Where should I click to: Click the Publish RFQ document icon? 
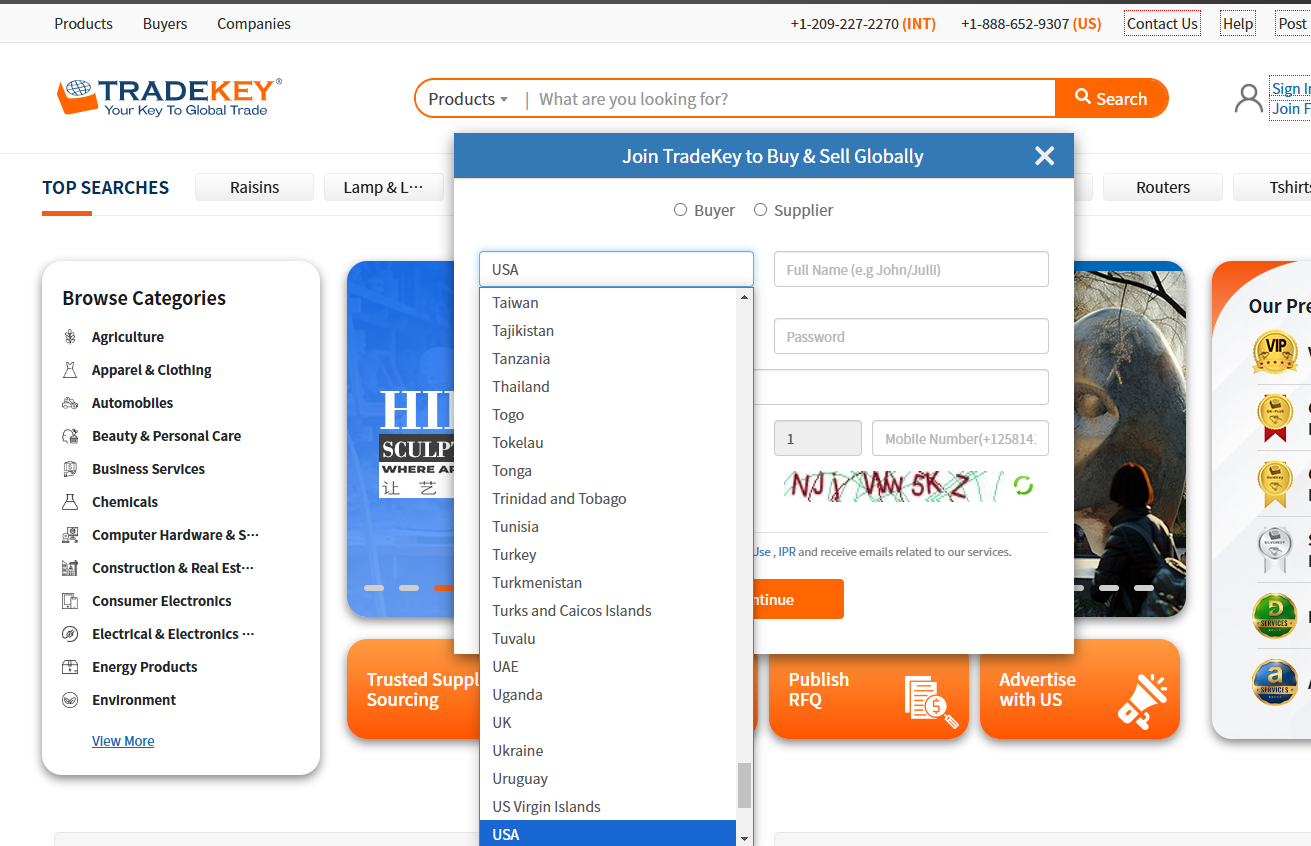[x=930, y=701]
